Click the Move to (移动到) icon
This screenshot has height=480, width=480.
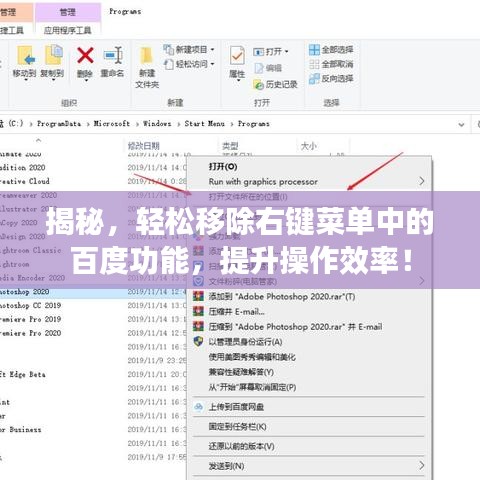click(26, 55)
